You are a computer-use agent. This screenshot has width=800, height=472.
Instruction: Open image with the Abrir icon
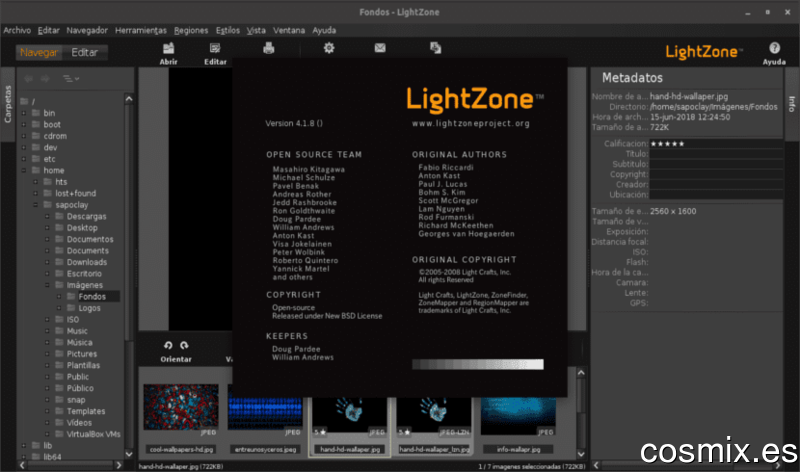pos(168,49)
